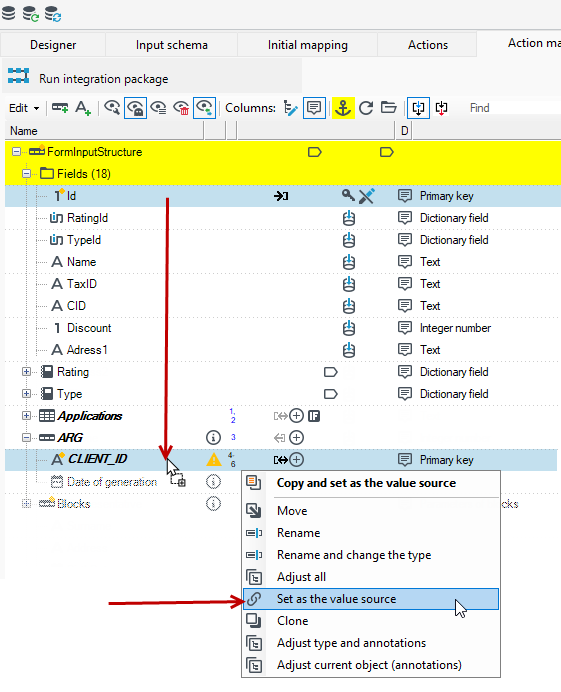Choose Rename from context menu
The width and height of the screenshot is (561, 692).
(x=371, y=533)
